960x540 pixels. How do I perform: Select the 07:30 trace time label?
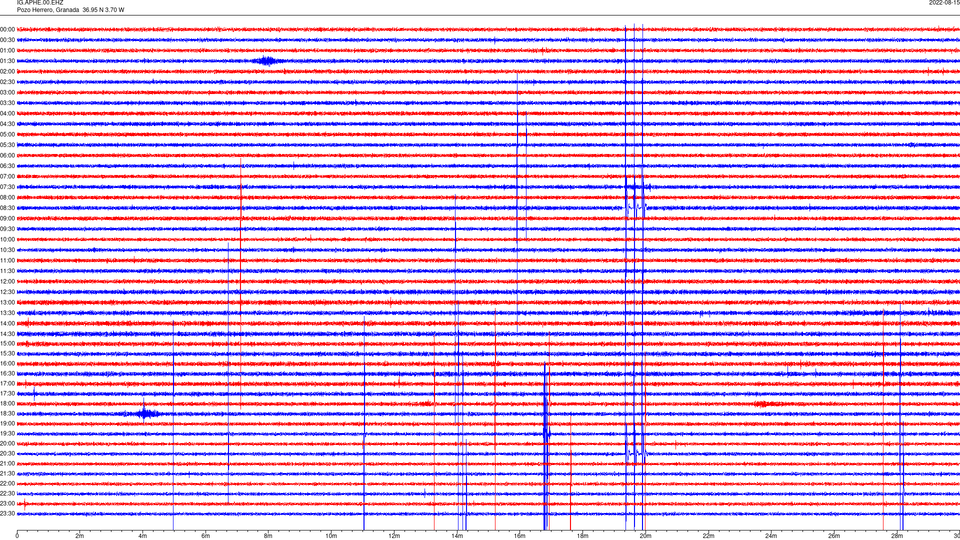8,187
